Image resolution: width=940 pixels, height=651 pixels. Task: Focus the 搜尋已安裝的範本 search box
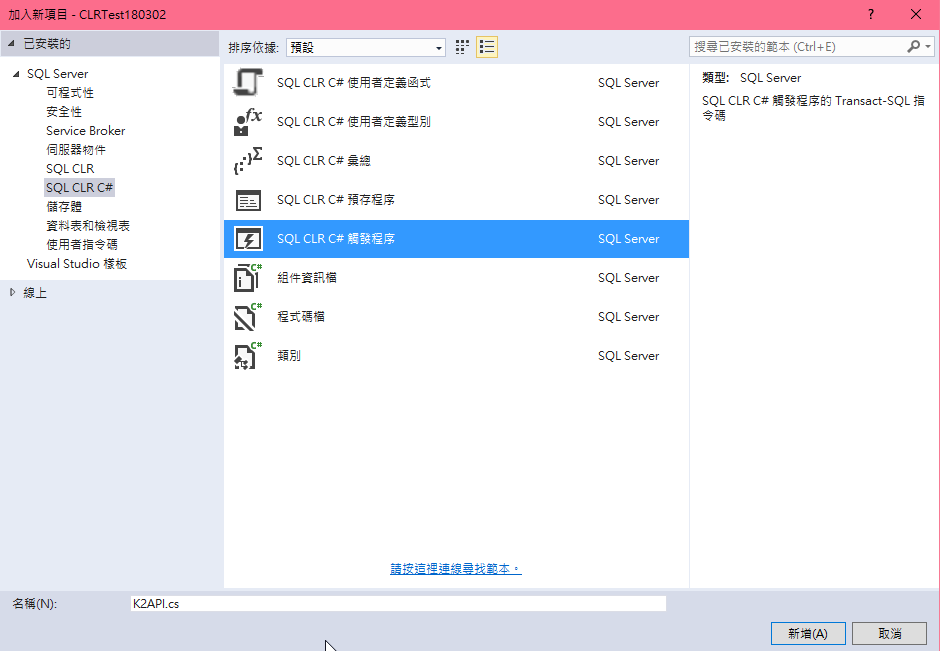tap(799, 46)
